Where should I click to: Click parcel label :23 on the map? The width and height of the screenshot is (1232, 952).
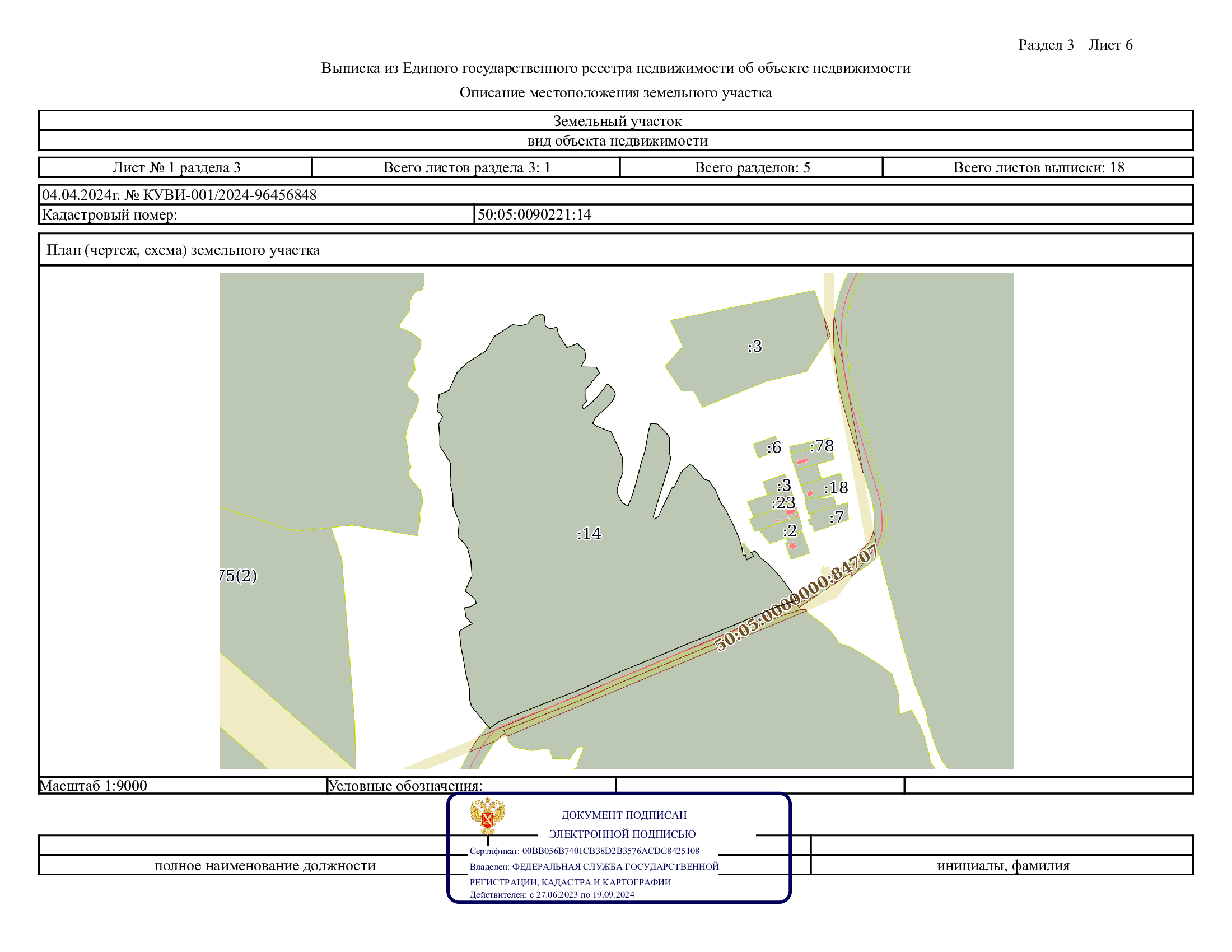pos(783,502)
